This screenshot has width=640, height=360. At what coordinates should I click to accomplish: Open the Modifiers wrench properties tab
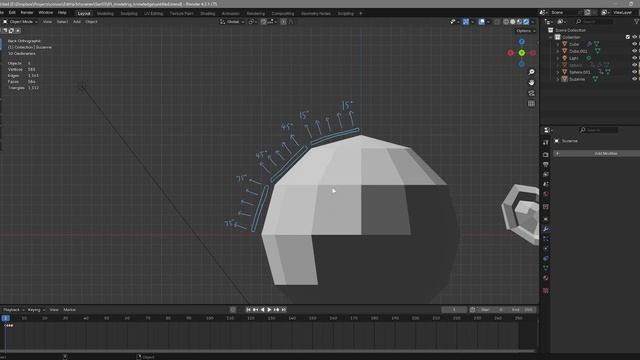pos(546,229)
